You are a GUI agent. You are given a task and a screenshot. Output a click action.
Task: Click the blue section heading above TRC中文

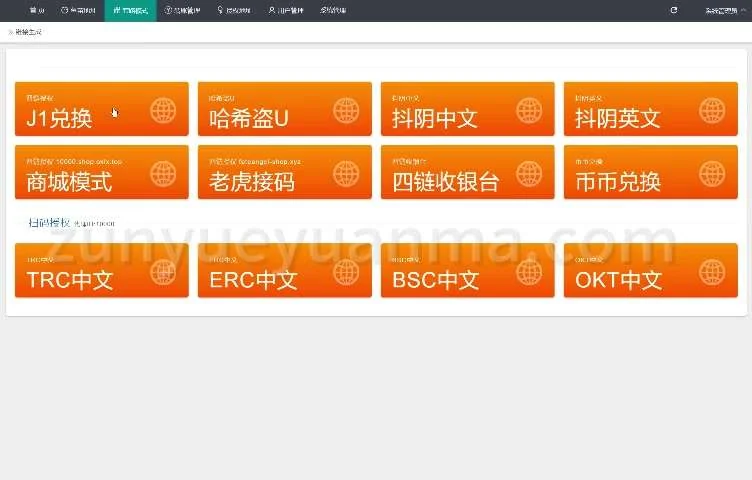click(49, 223)
